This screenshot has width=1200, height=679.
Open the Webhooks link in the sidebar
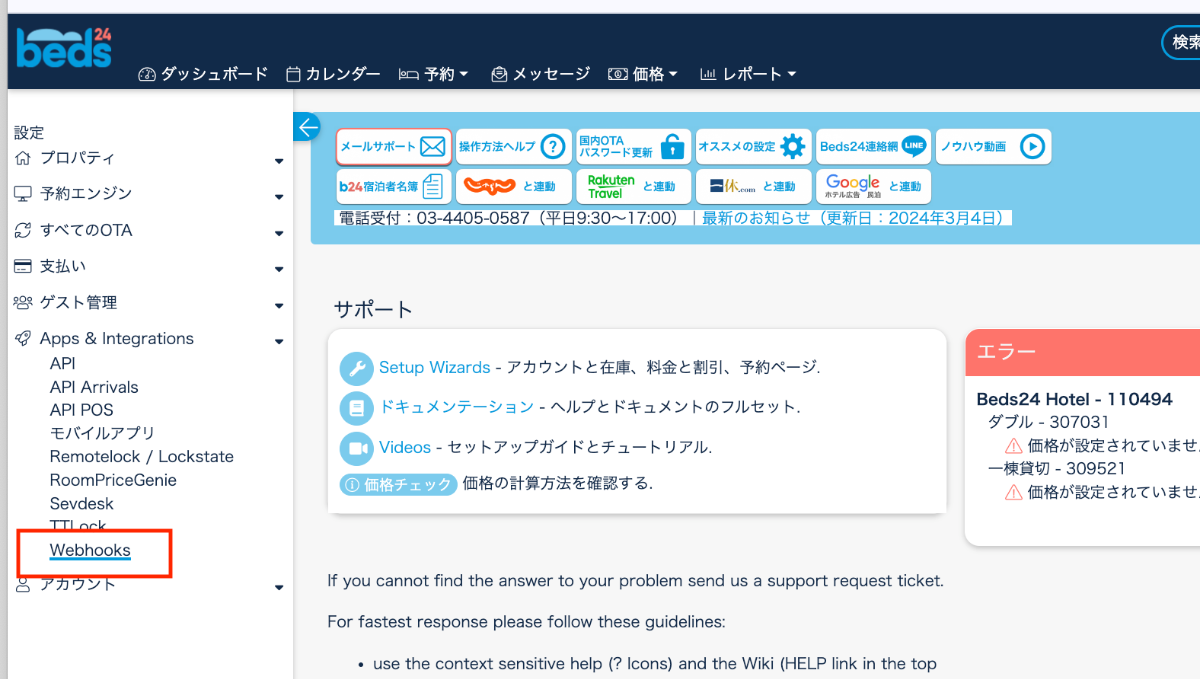pyautogui.click(x=90, y=550)
